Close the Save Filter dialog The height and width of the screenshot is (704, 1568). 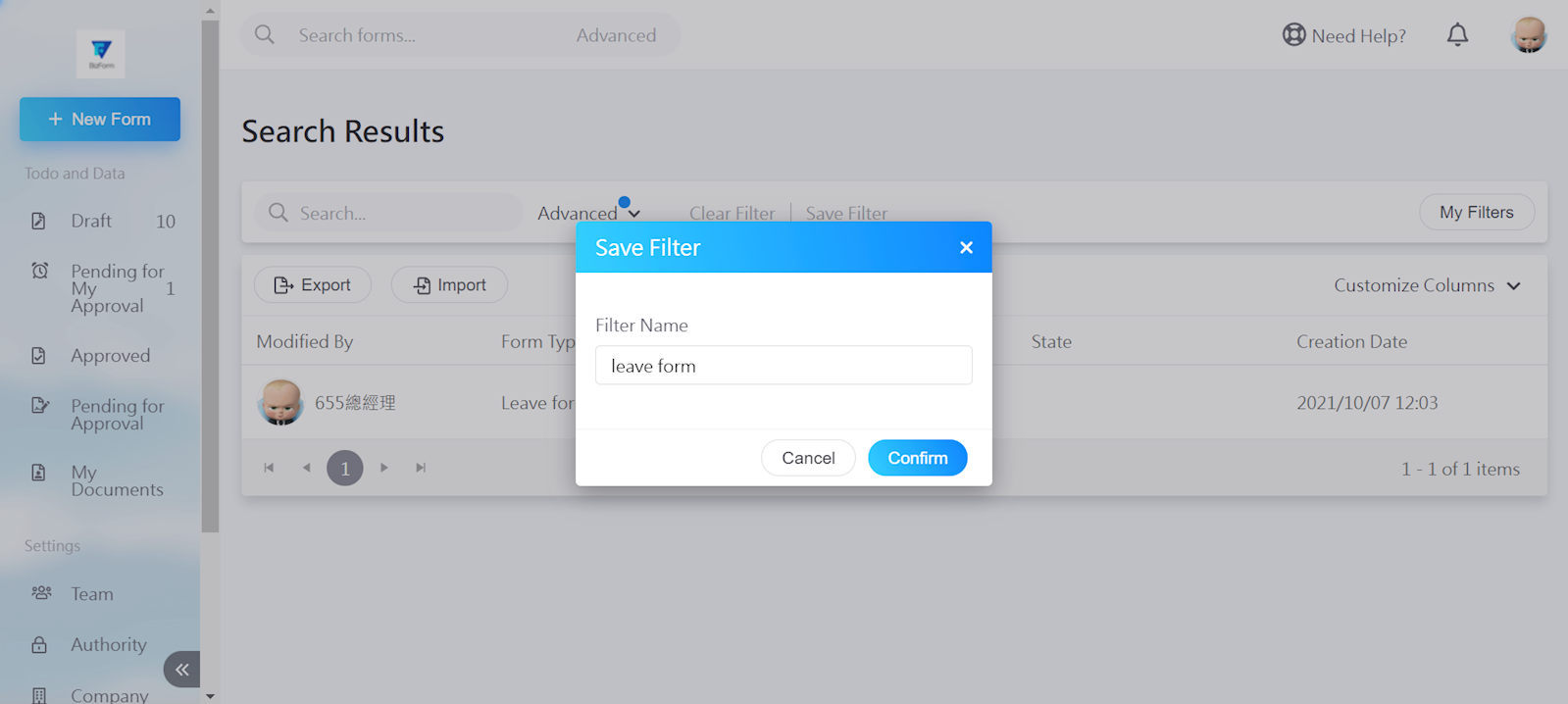pos(966,247)
